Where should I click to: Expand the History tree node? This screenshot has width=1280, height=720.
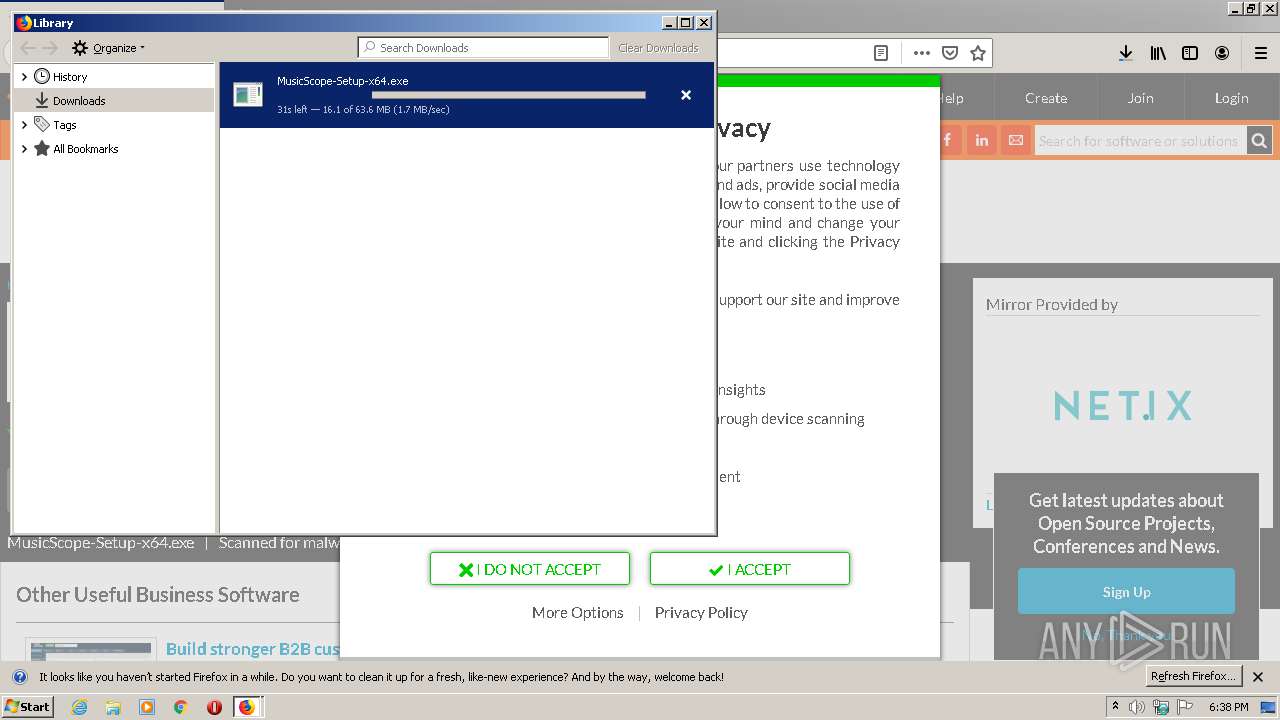[x=24, y=77]
